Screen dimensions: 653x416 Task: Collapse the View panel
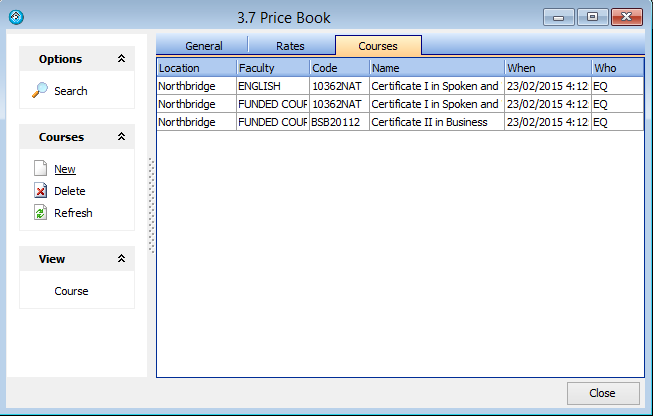[121, 259]
